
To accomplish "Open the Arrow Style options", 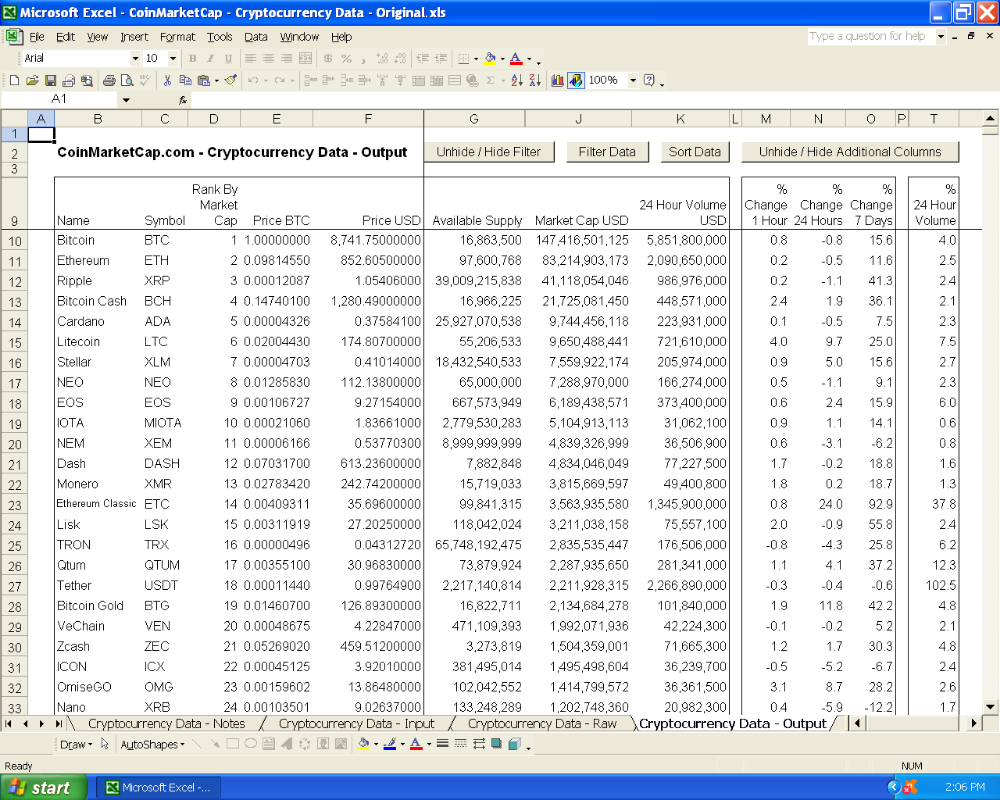I will pyautogui.click(x=478, y=744).
